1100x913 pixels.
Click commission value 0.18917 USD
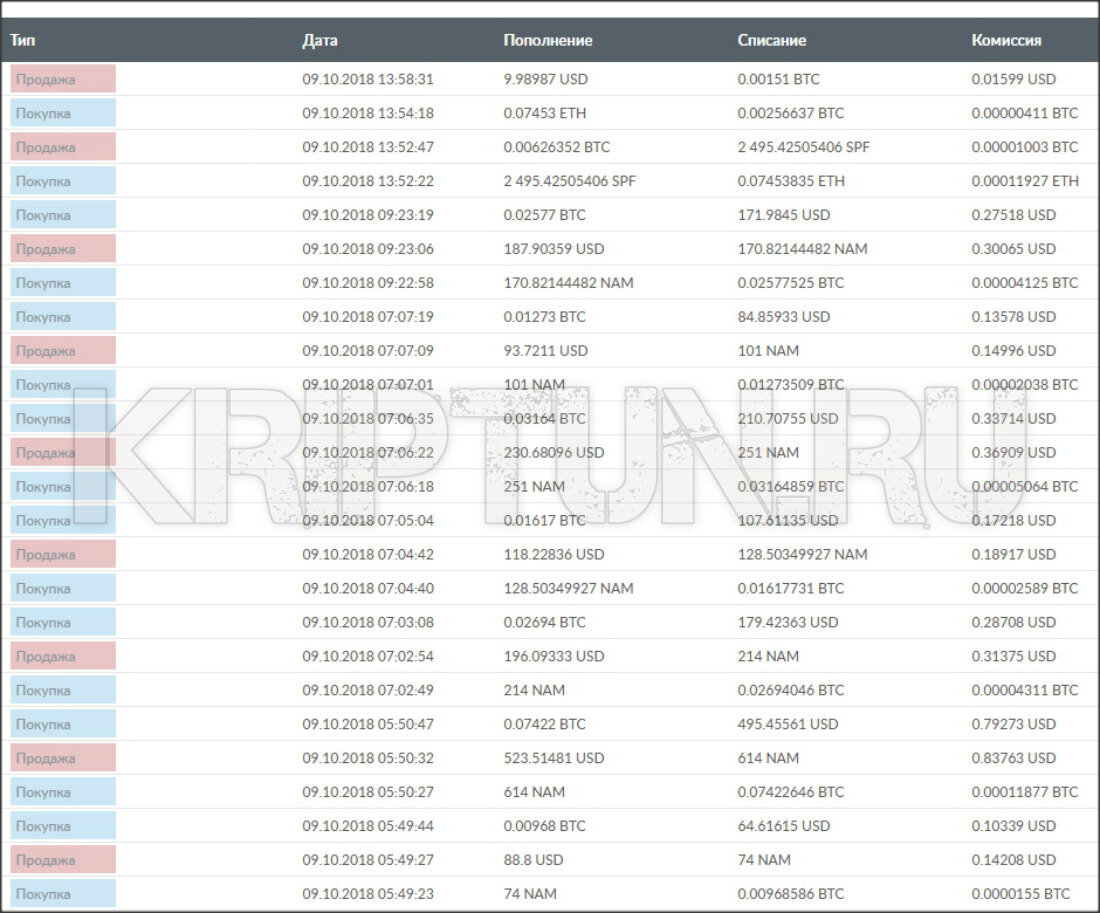[x=1014, y=554]
